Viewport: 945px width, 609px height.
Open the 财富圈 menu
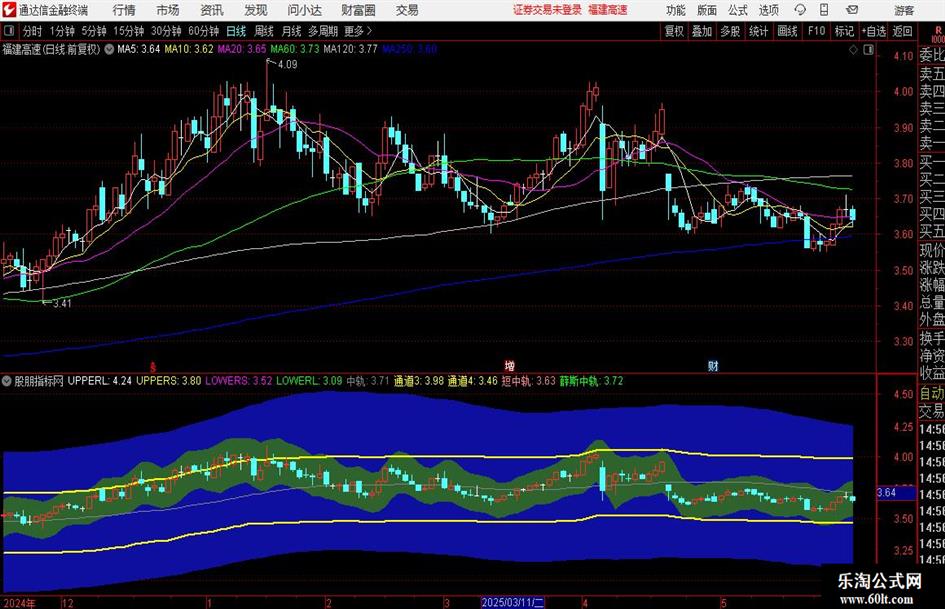pos(358,10)
